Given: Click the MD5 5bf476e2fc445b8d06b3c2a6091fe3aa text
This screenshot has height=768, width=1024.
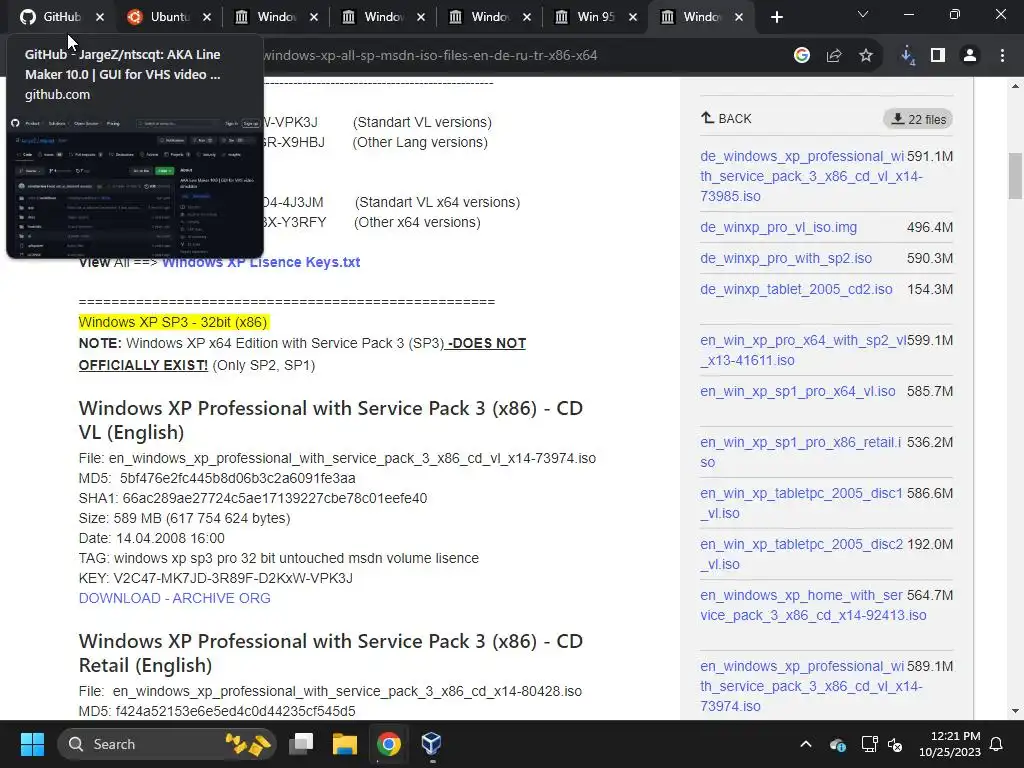Looking at the screenshot, I should tap(217, 478).
